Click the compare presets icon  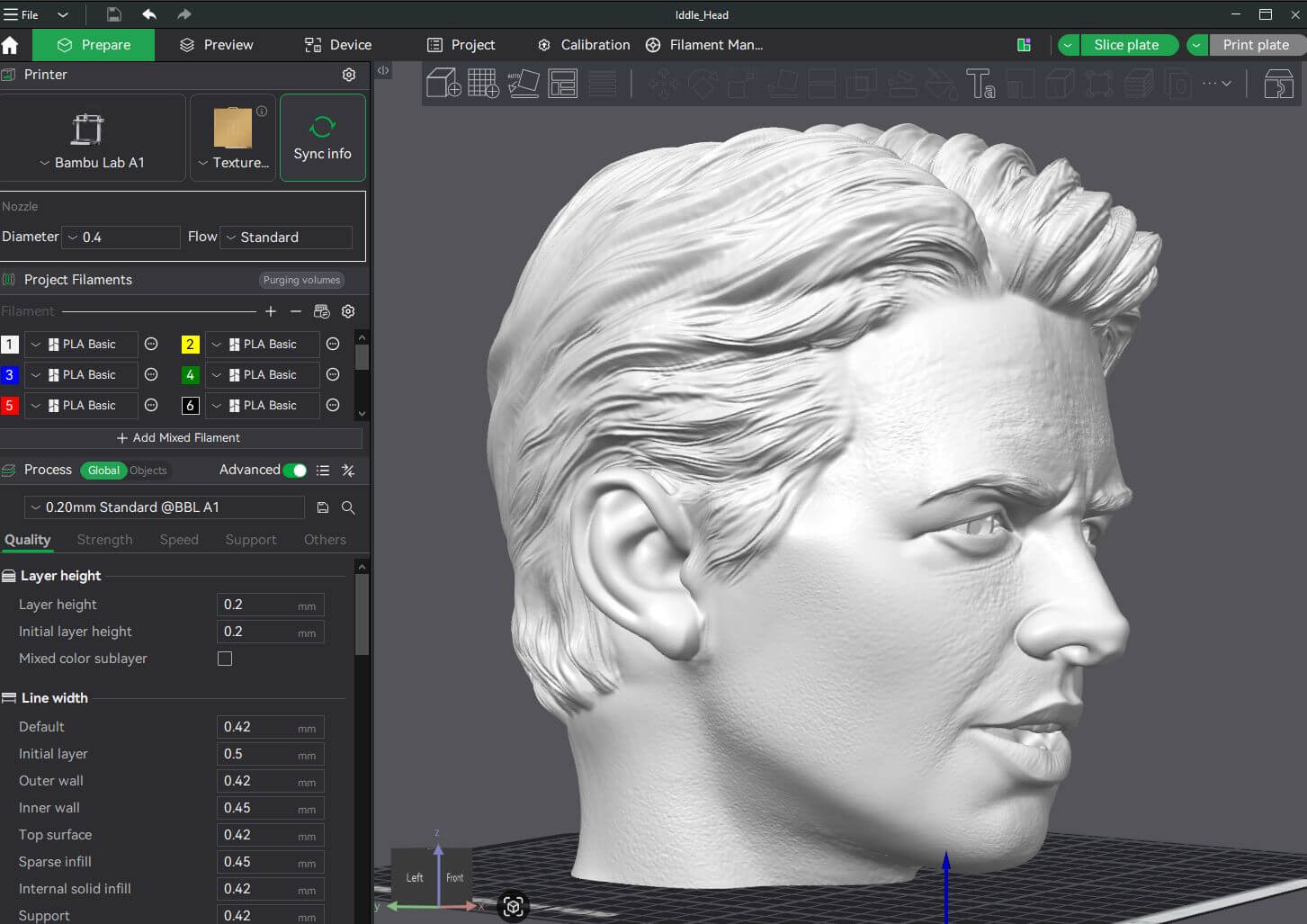(348, 471)
